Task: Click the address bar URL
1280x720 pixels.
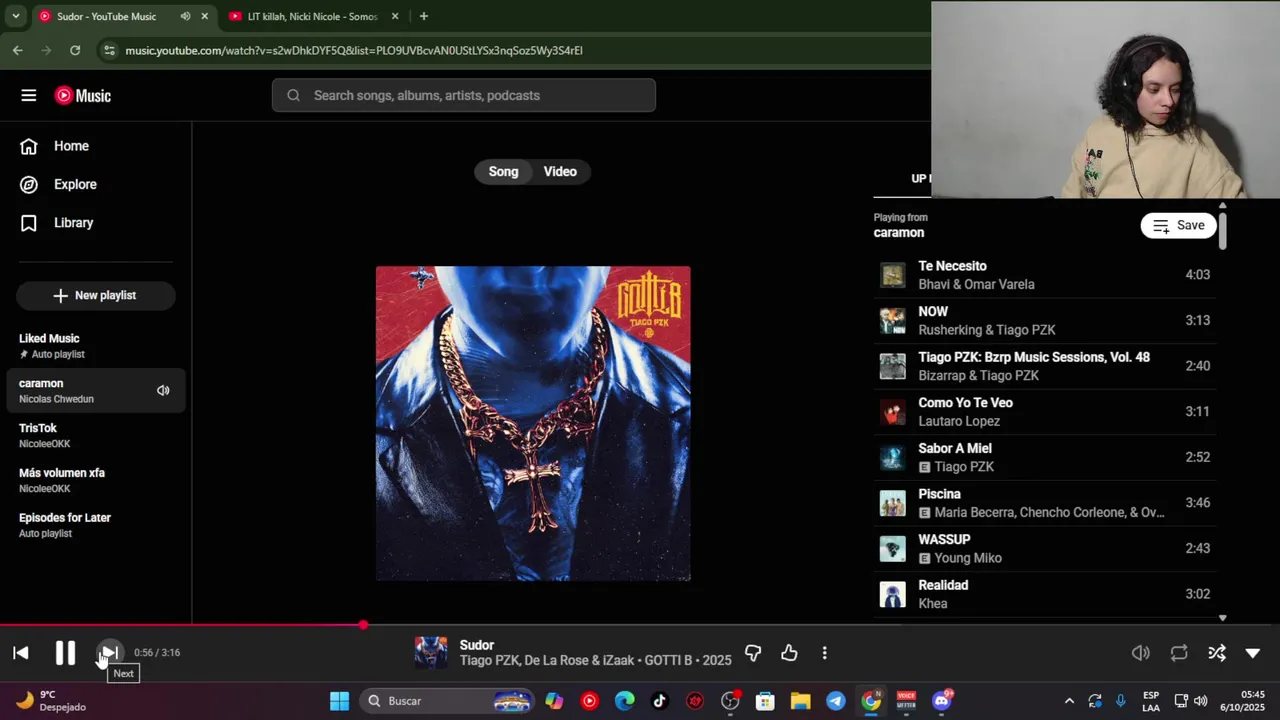Action: click(354, 50)
